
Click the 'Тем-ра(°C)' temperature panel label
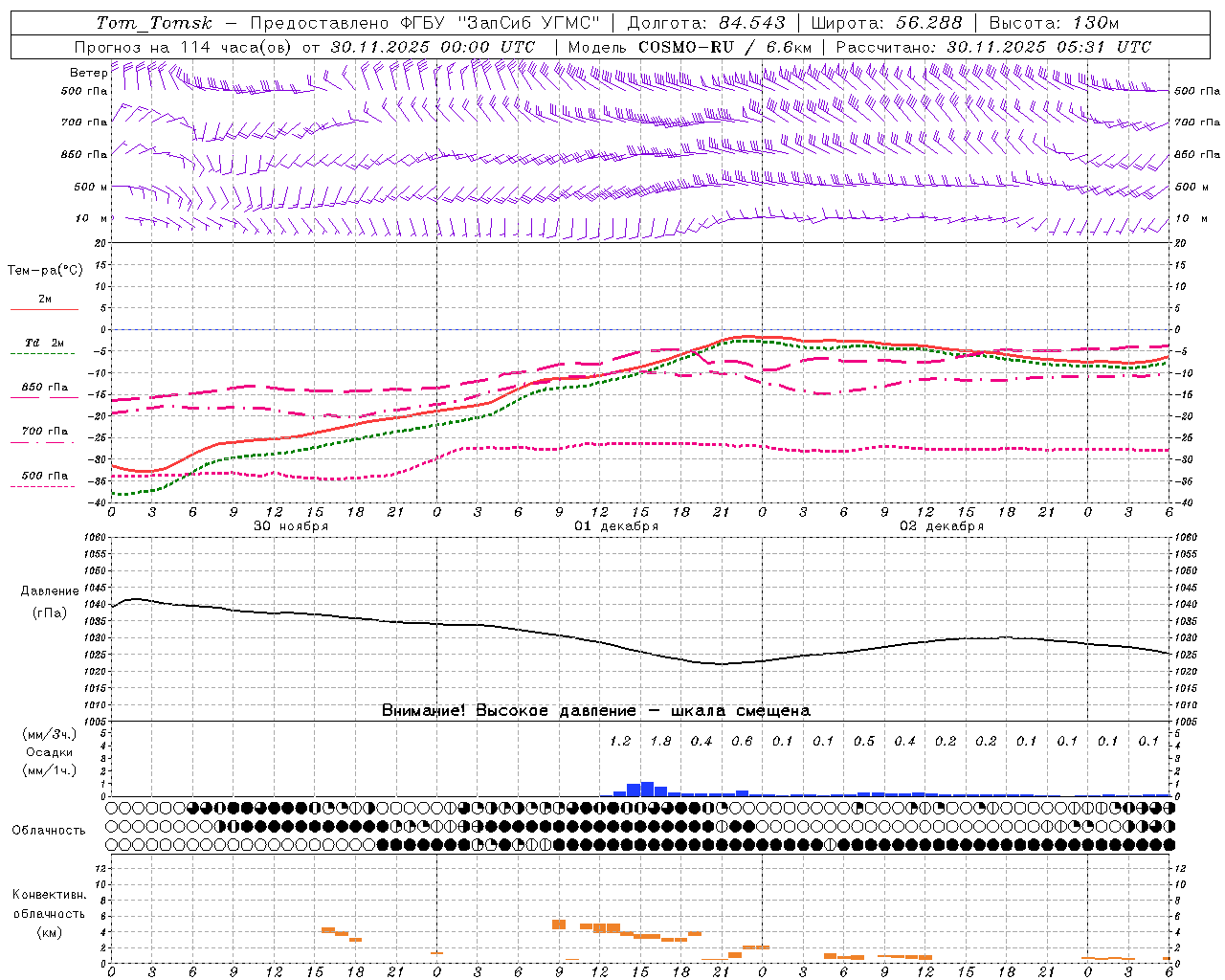[45, 271]
